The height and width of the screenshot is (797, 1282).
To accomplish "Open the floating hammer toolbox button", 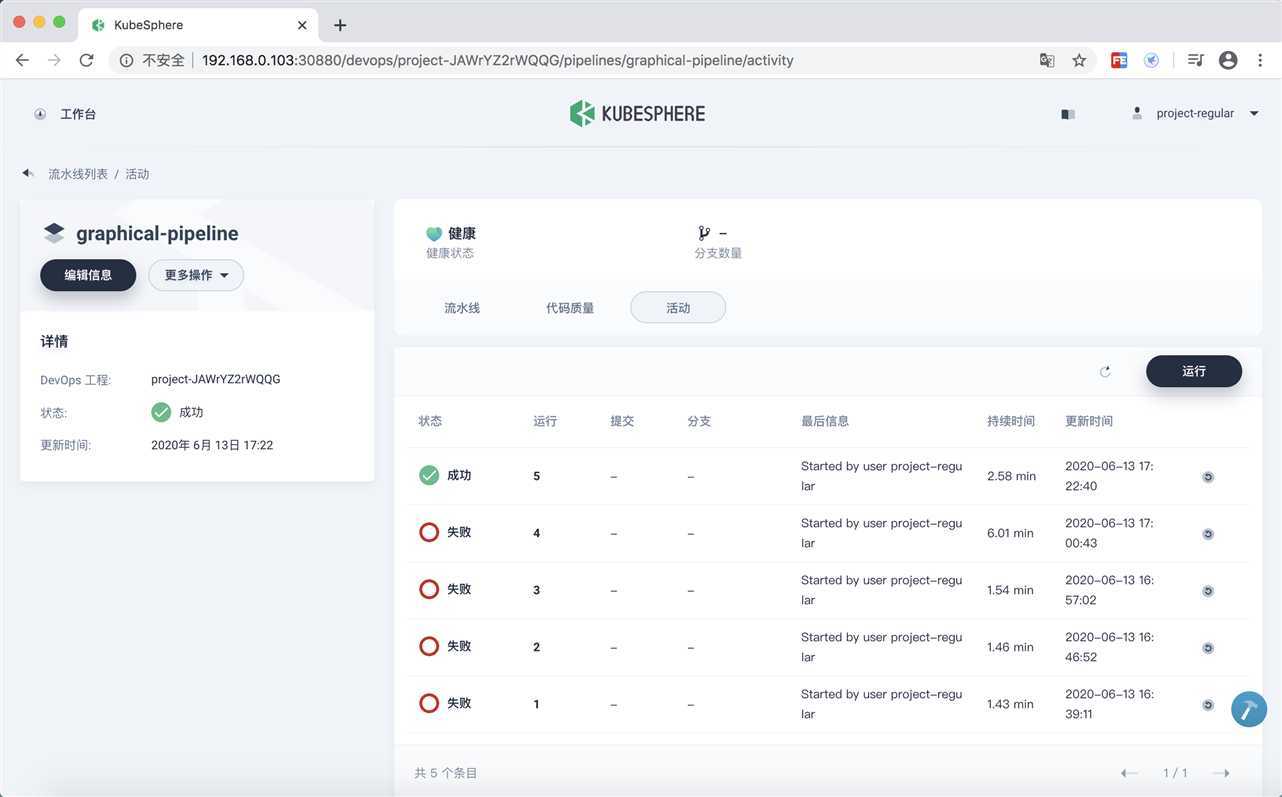I will pyautogui.click(x=1249, y=709).
